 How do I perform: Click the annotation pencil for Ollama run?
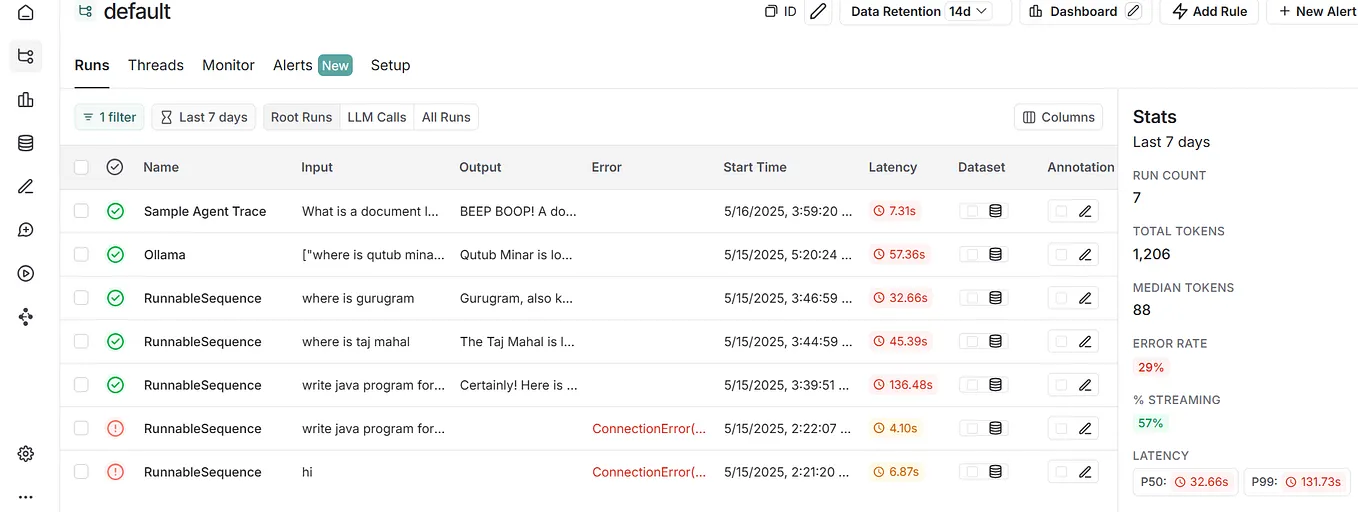pos(1085,255)
